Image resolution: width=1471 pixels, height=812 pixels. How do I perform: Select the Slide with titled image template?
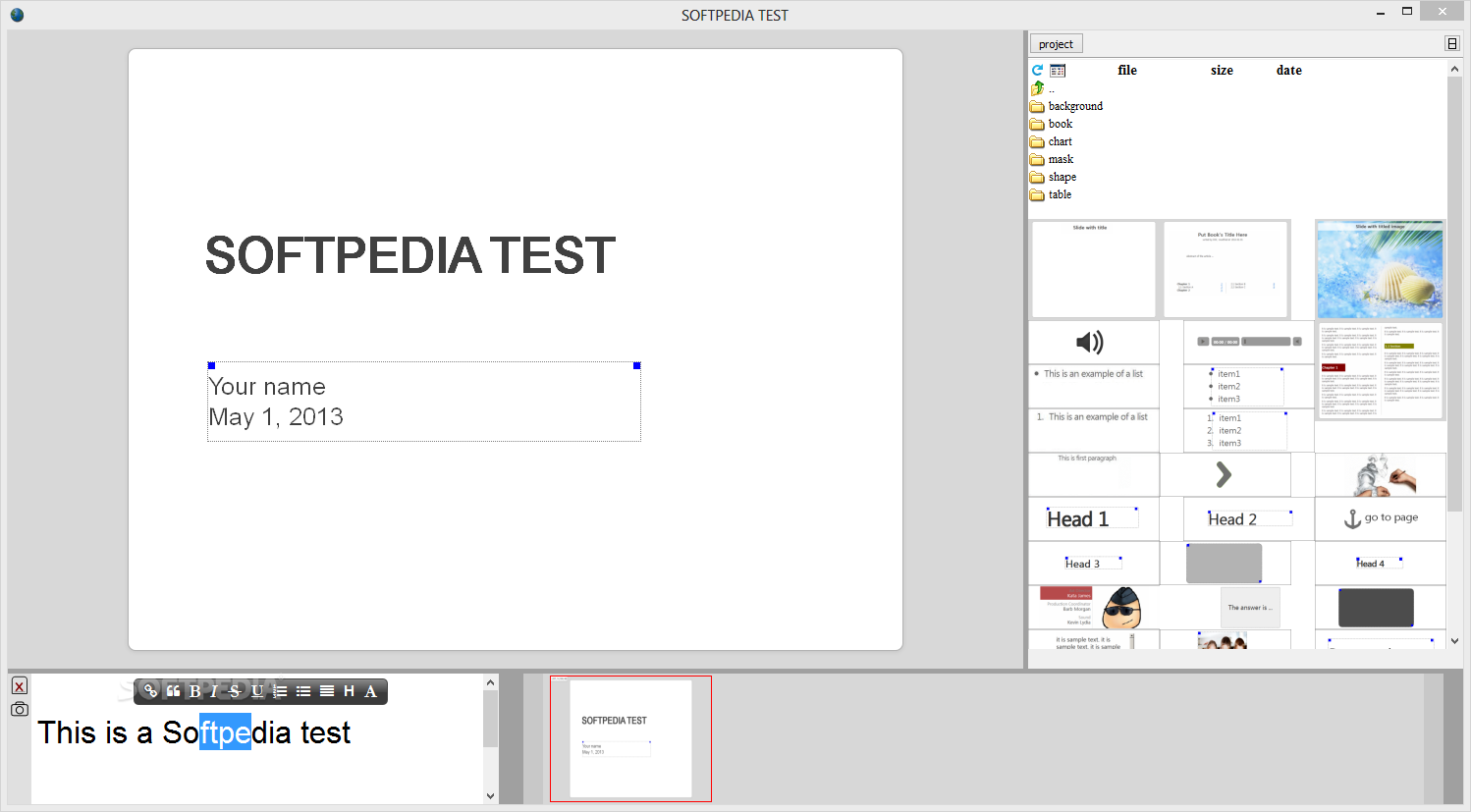(1380, 269)
